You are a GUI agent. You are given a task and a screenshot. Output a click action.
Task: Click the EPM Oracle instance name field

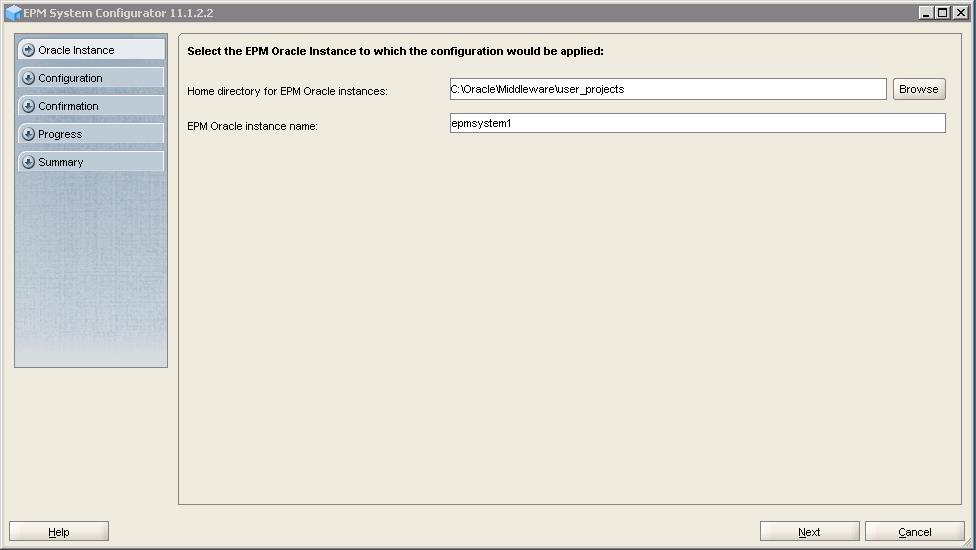tap(697, 123)
